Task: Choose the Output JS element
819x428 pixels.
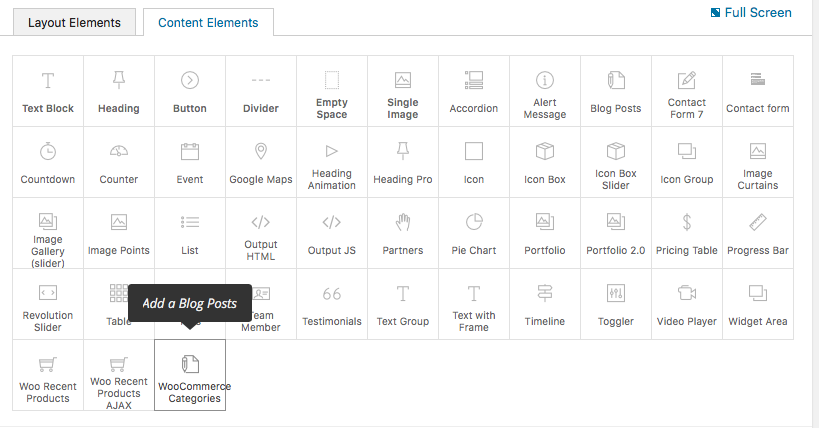Action: pos(332,234)
